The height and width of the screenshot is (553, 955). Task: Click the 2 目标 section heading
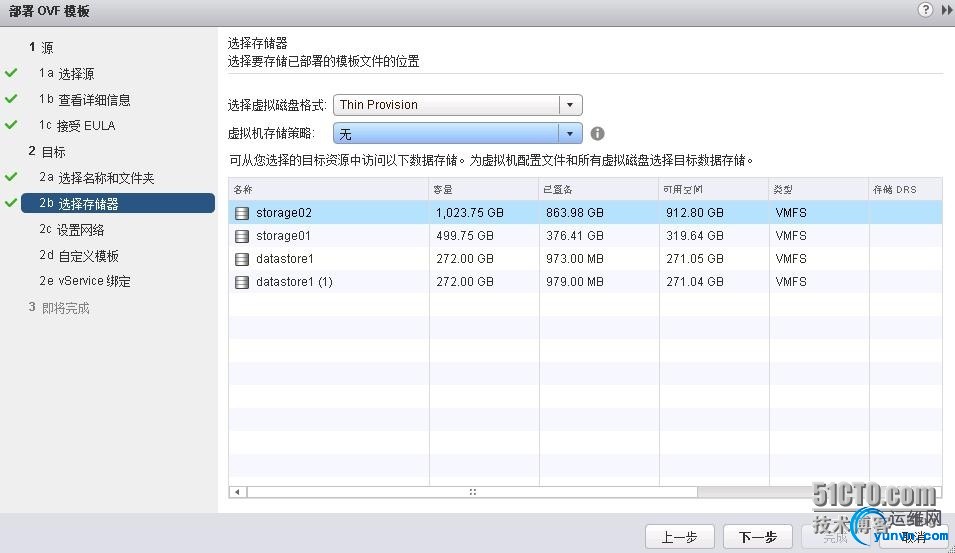[47, 151]
